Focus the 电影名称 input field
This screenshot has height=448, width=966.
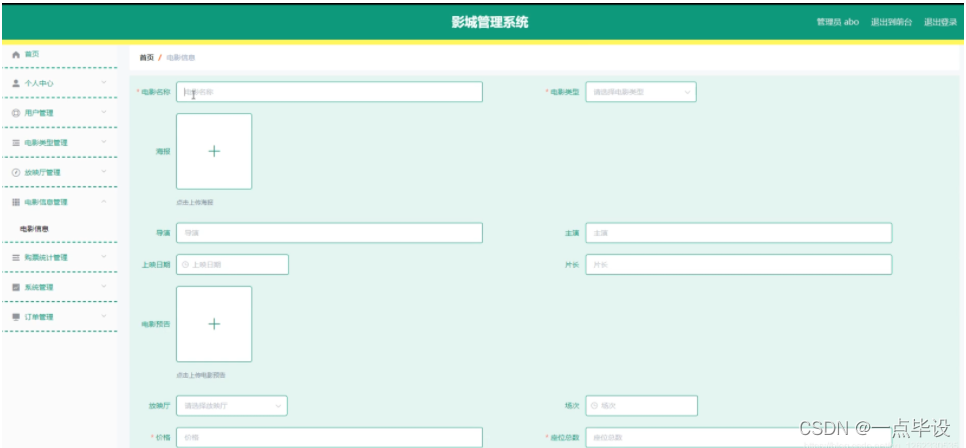pos(329,92)
